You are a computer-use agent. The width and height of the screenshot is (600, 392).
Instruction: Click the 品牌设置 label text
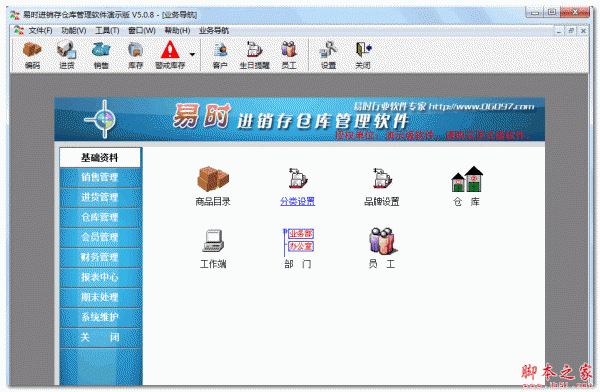point(382,201)
